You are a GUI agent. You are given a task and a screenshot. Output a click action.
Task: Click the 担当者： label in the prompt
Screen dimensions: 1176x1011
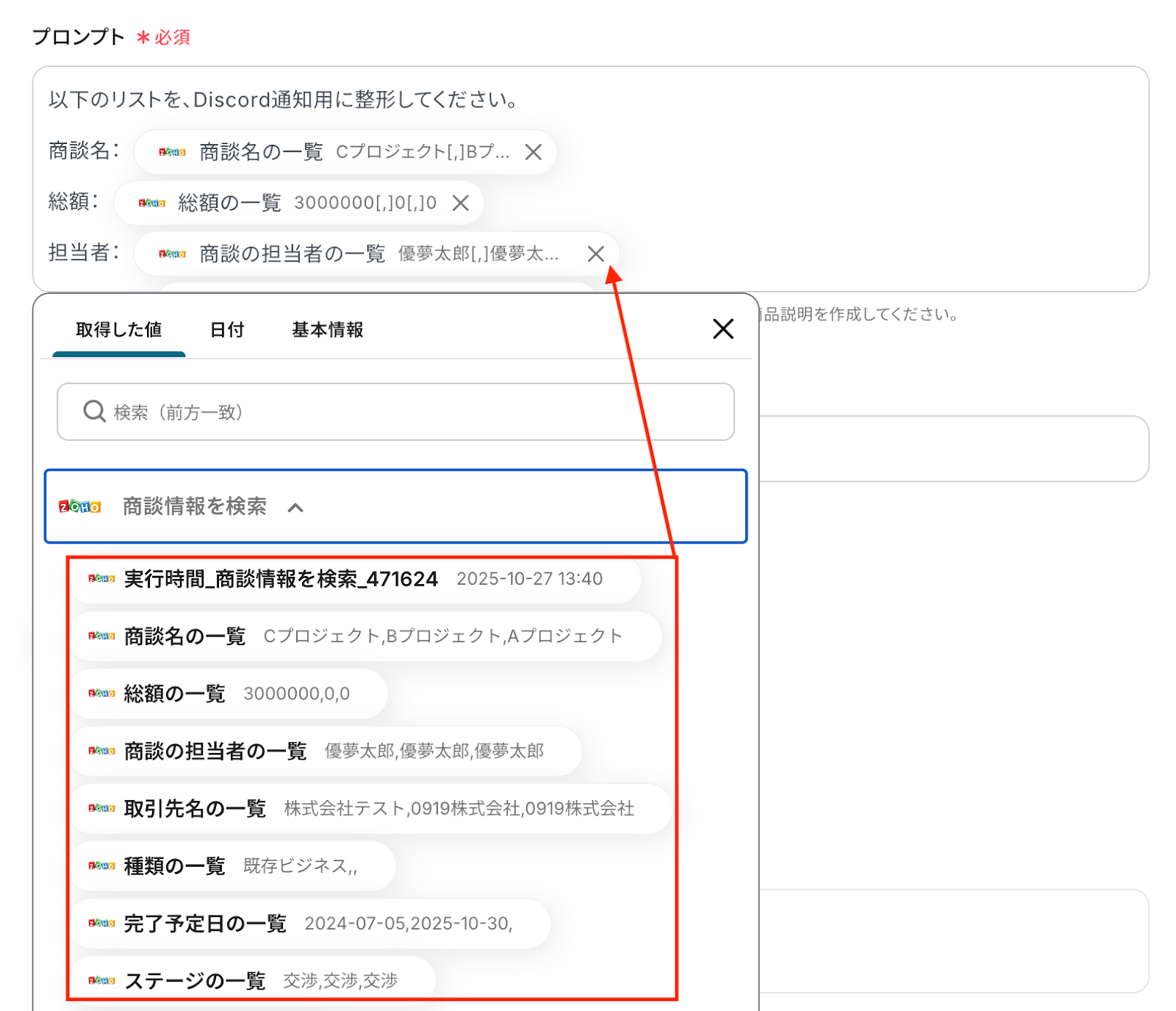point(84,252)
